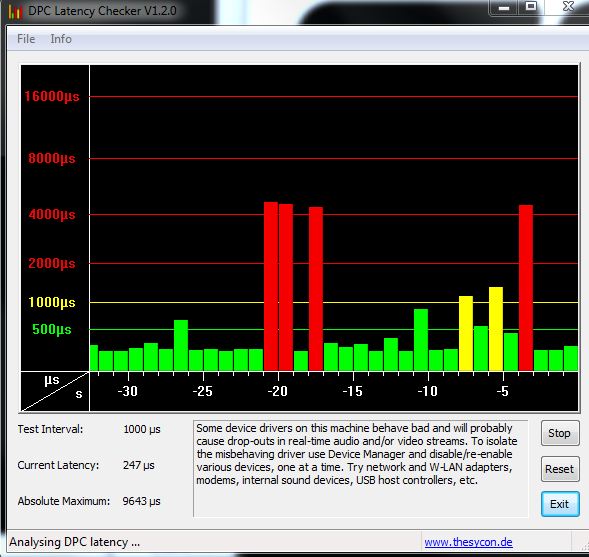The width and height of the screenshot is (589, 557).
Task: Click the Reset button
Action: click(x=560, y=469)
